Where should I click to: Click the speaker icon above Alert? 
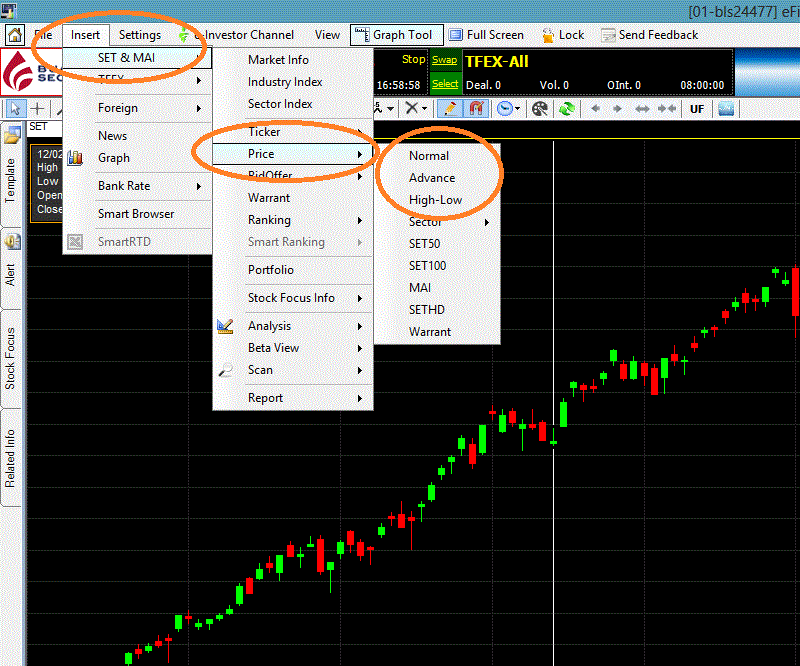(x=12, y=241)
